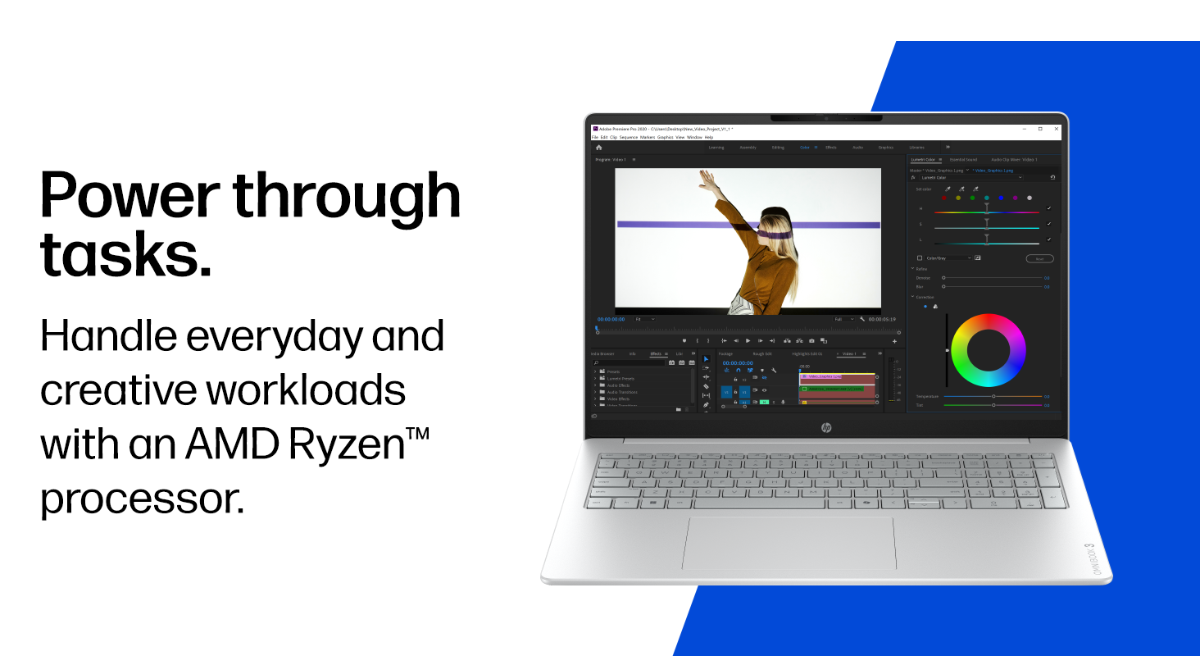Pick the Set color eyedropper tool

click(x=948, y=189)
